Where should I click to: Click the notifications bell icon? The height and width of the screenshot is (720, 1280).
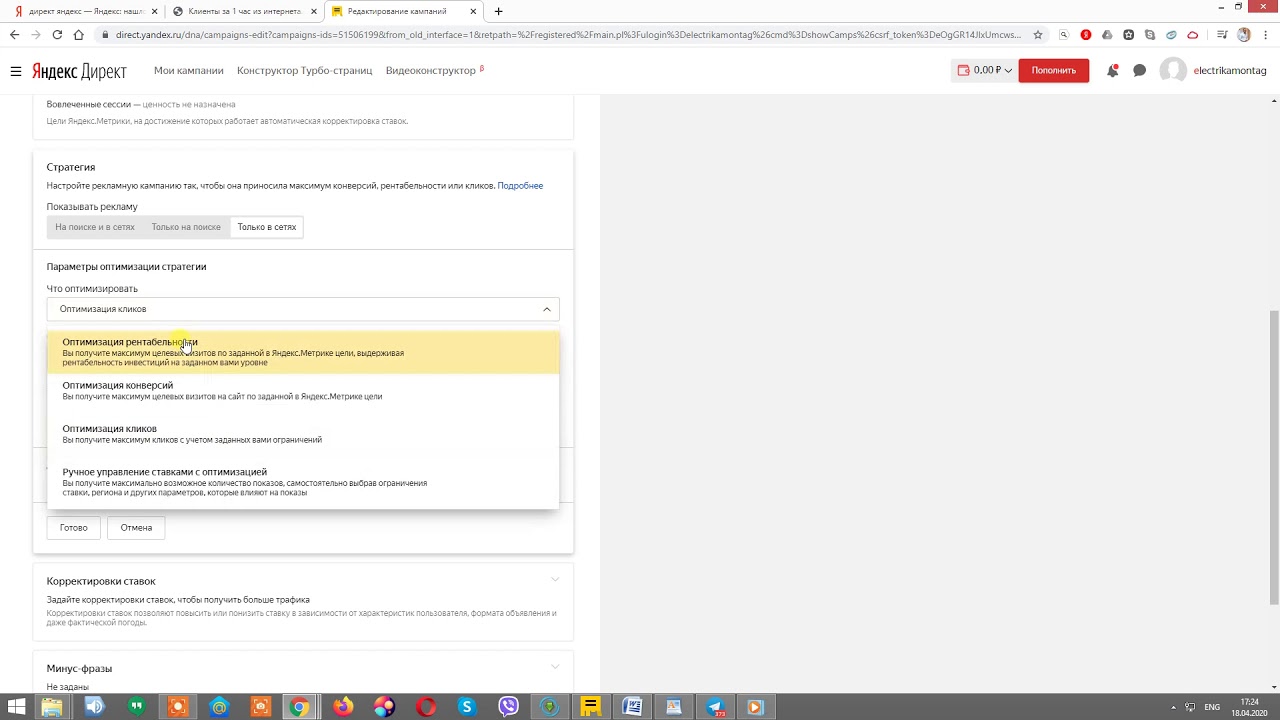[x=1112, y=71]
